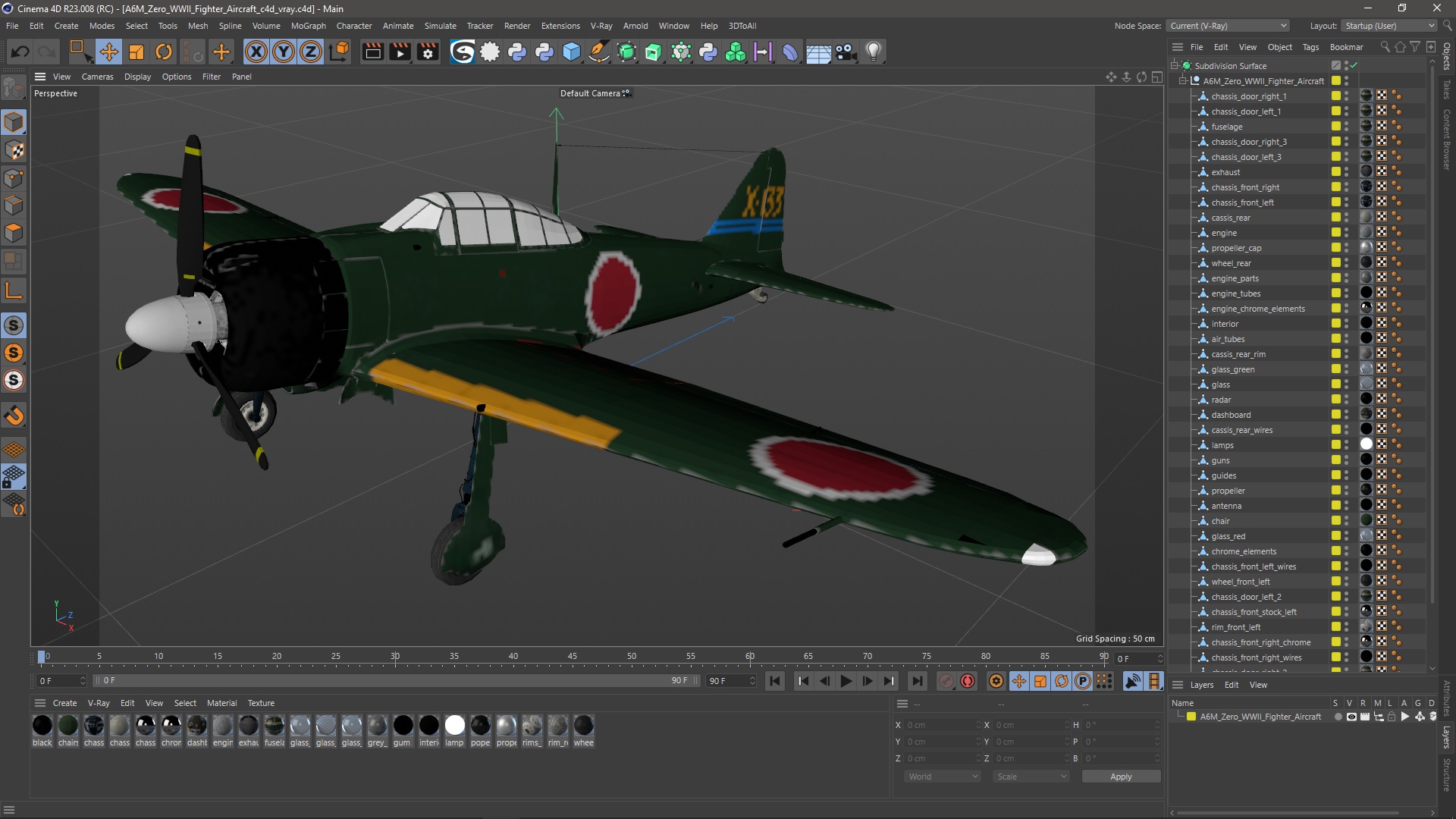Open Object manager Tags menu
This screenshot has width=1456, height=819.
click(x=1310, y=47)
